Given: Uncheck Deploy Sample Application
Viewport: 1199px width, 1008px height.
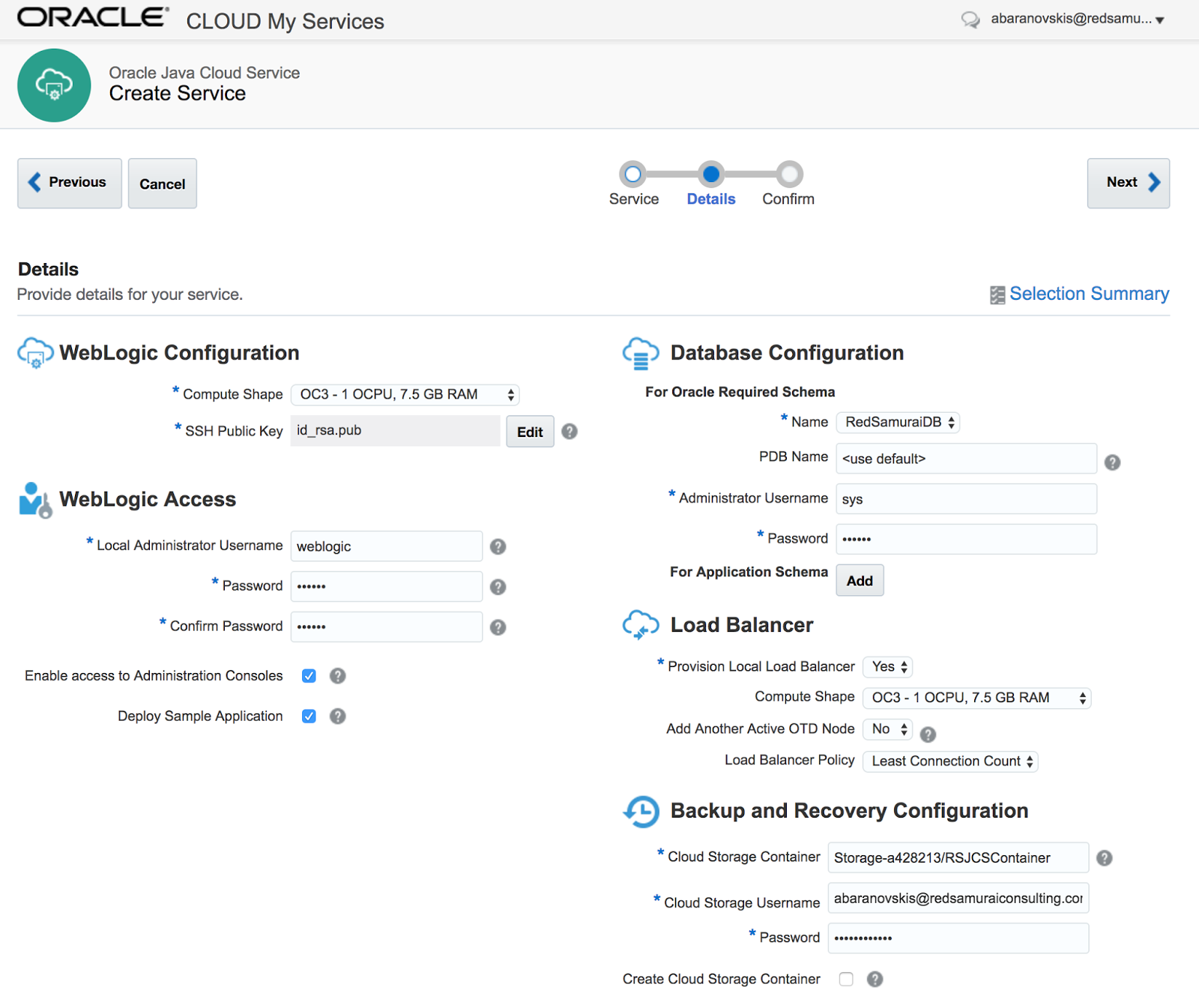Looking at the screenshot, I should (x=309, y=716).
